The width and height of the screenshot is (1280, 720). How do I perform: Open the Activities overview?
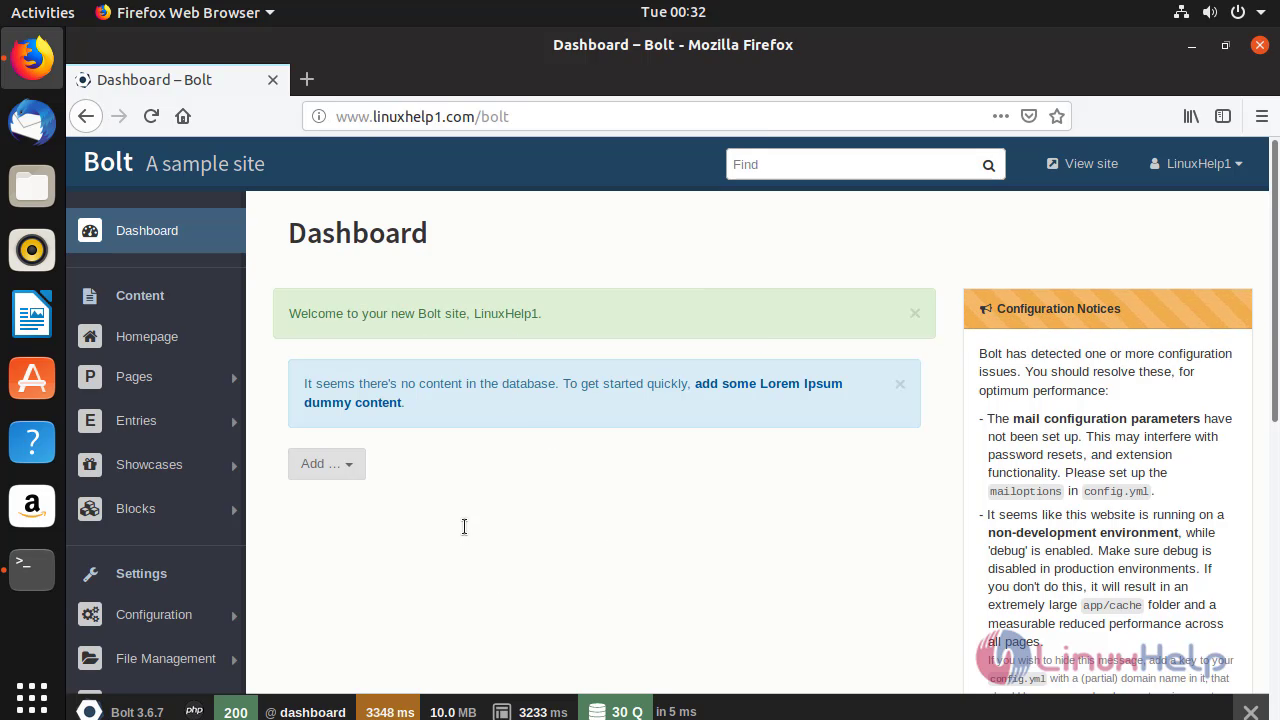coord(42,12)
